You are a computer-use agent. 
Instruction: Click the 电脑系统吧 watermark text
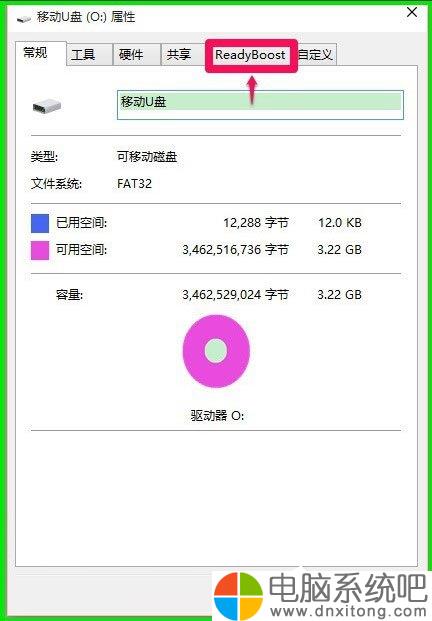348,588
